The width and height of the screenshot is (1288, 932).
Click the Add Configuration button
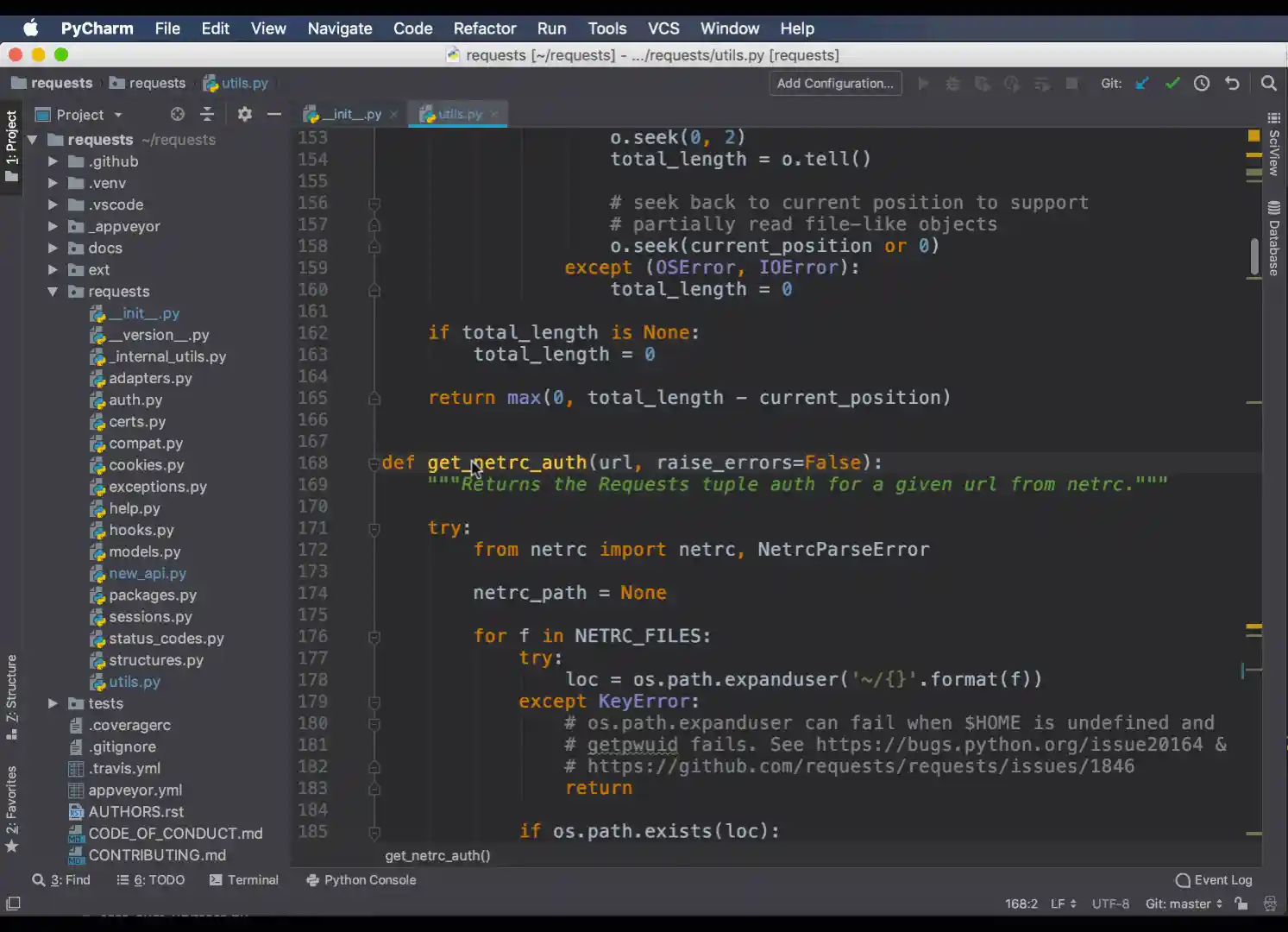pyautogui.click(x=833, y=83)
